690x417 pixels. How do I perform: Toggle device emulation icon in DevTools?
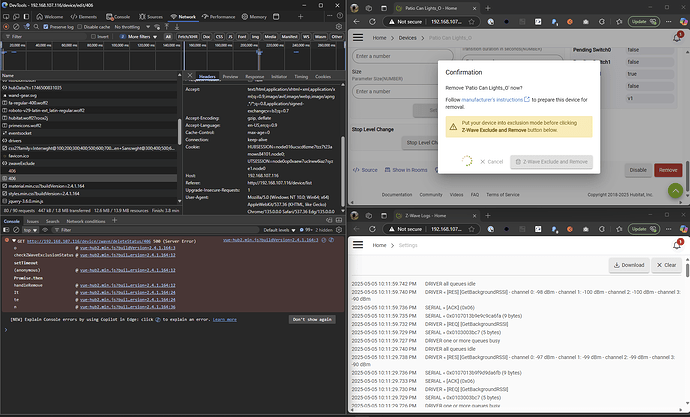[x=16, y=17]
